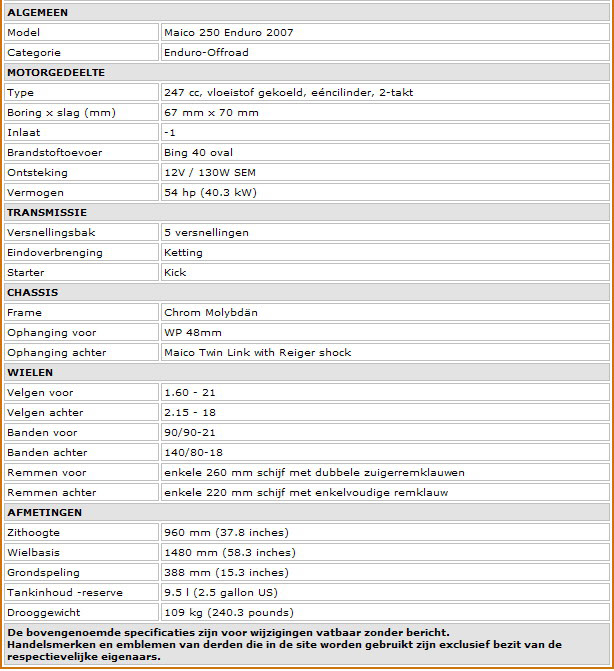This screenshot has height=671, width=614.
Task: Select the 'Tankinhoud -reserve' label
Action: coord(65,593)
